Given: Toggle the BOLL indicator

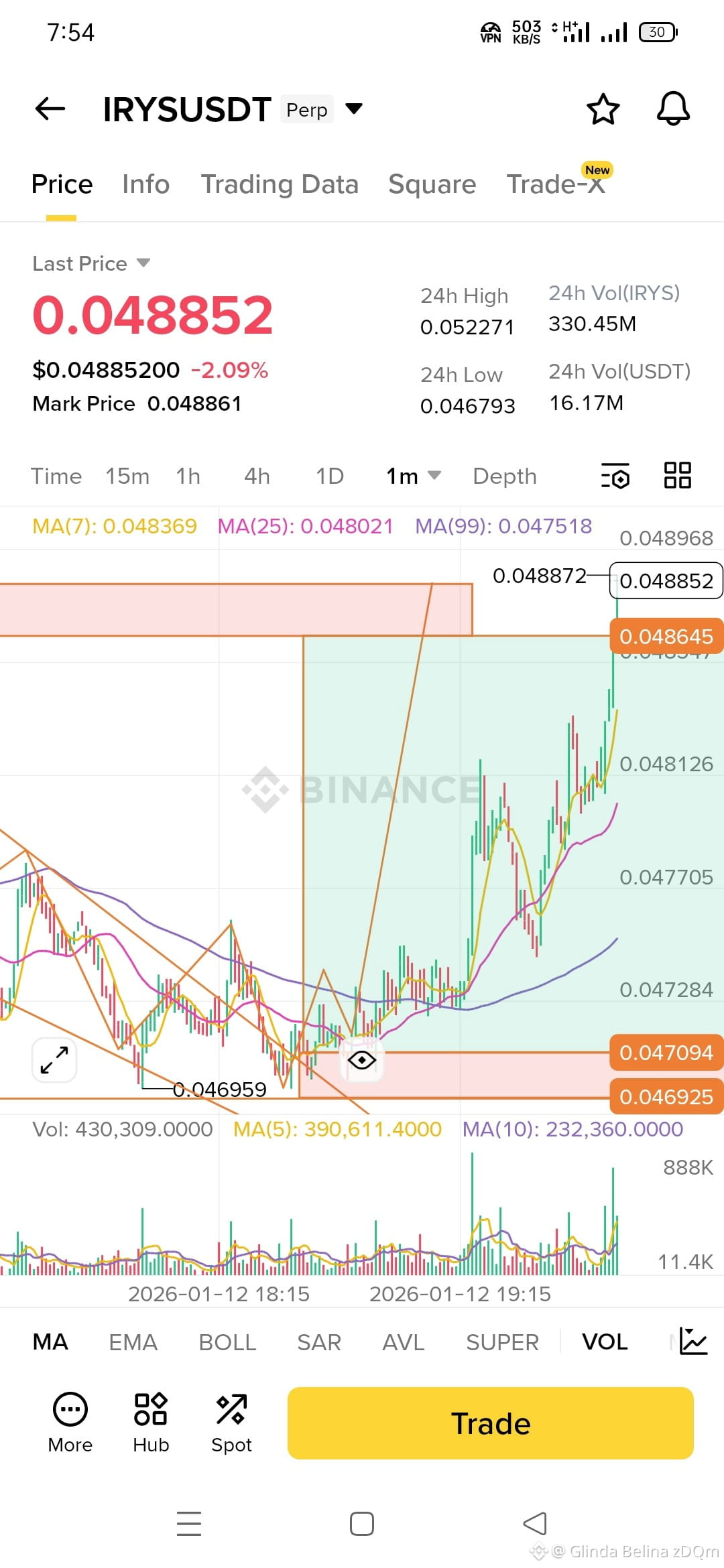Looking at the screenshot, I should 227,1342.
